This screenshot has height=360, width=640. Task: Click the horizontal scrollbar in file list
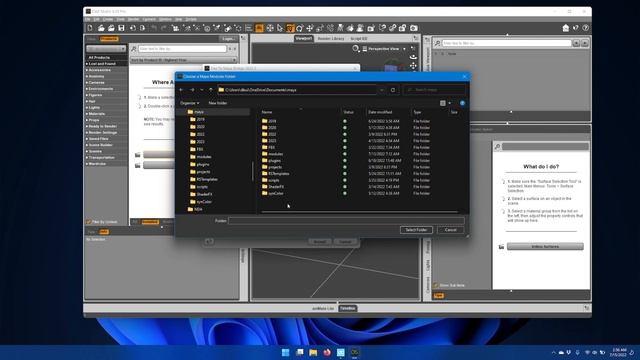coord(359,212)
